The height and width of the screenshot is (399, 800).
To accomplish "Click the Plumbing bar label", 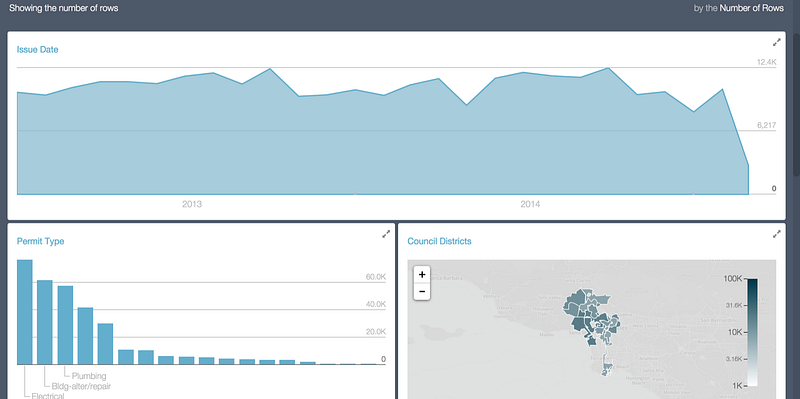I will (x=89, y=376).
